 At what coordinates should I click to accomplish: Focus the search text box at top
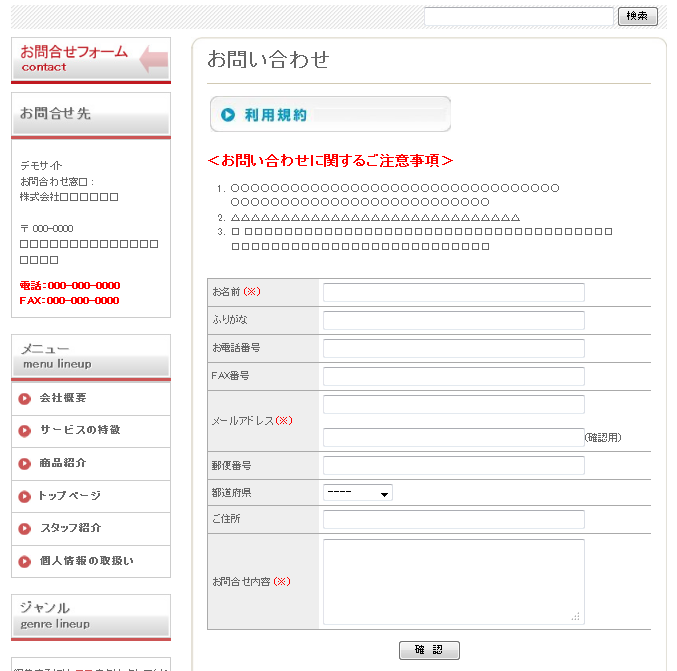pos(518,16)
